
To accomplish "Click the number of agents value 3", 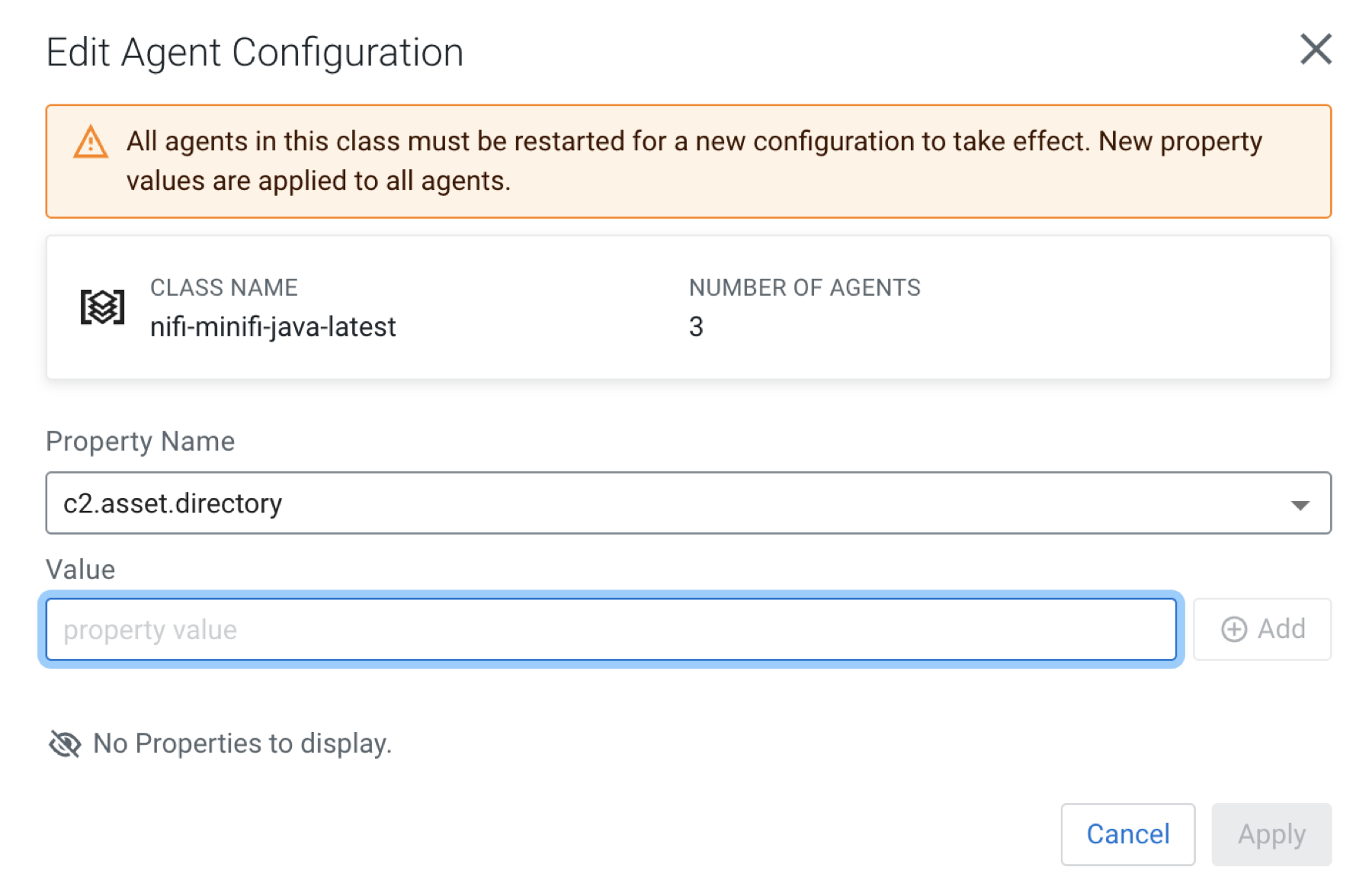I will [696, 327].
